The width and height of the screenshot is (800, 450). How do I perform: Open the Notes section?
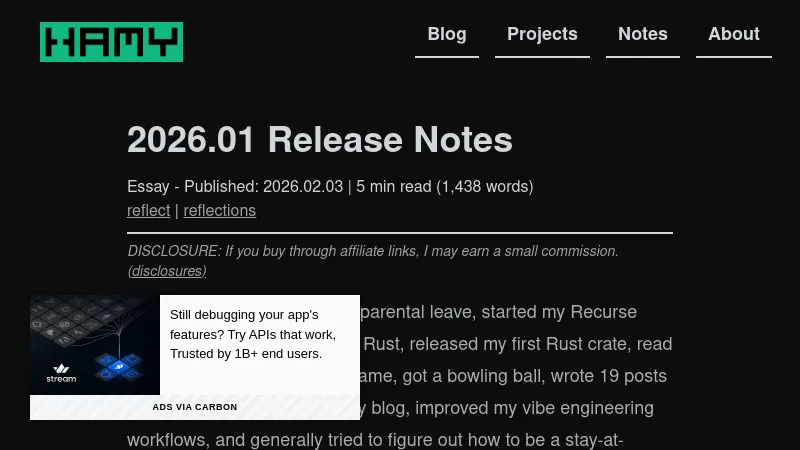643,35
